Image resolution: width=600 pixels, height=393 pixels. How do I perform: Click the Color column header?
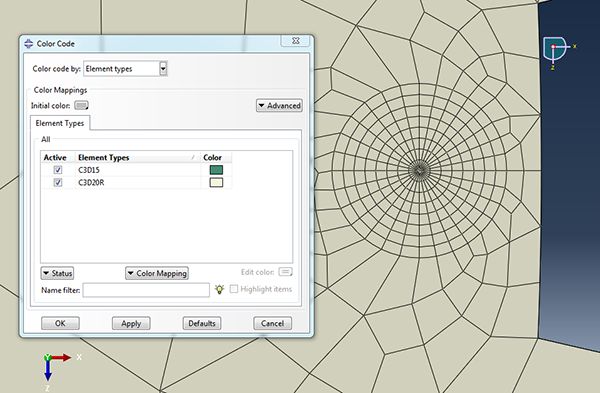[x=216, y=158]
